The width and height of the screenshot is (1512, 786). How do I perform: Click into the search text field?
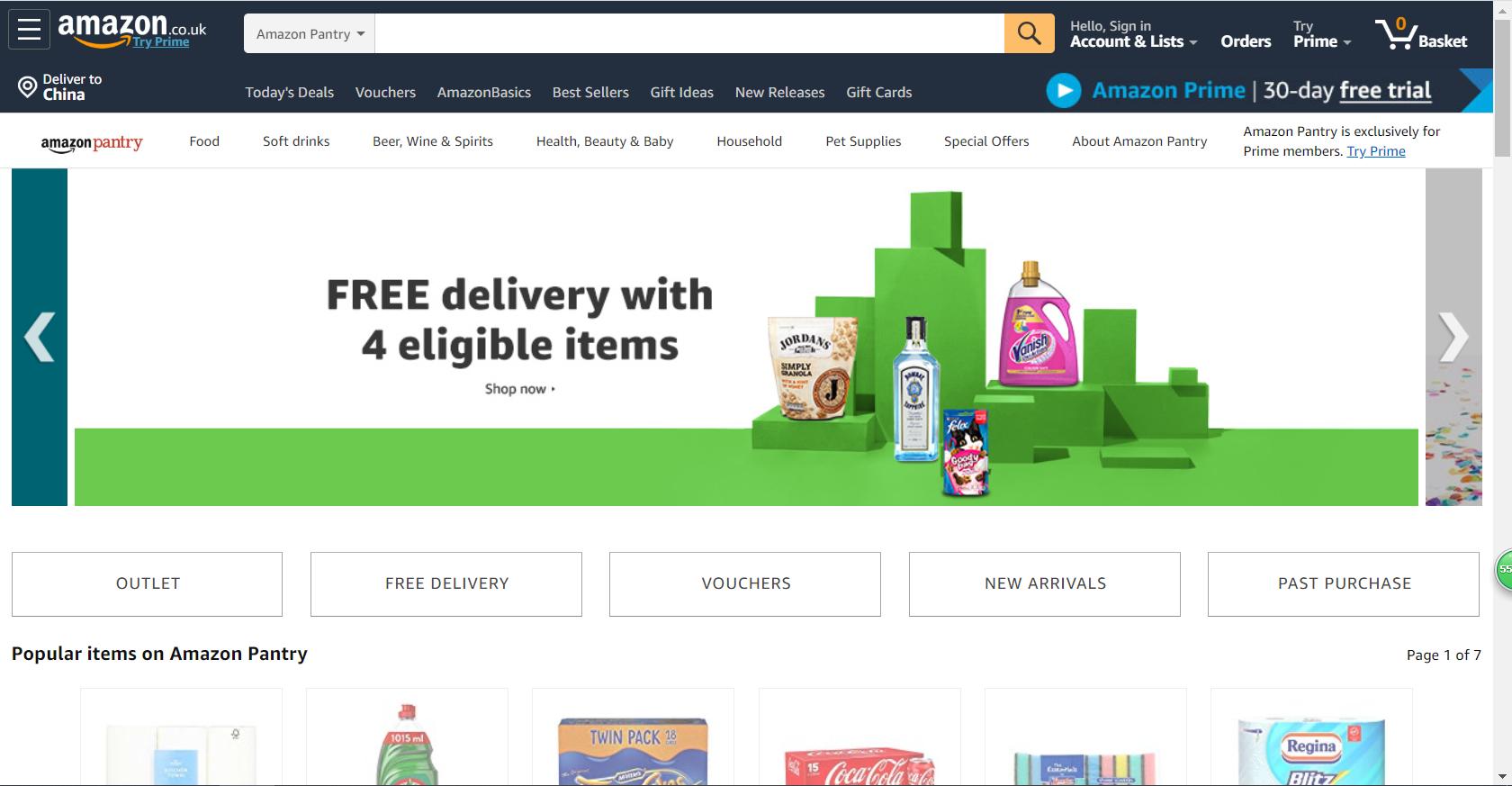pyautogui.click(x=689, y=33)
